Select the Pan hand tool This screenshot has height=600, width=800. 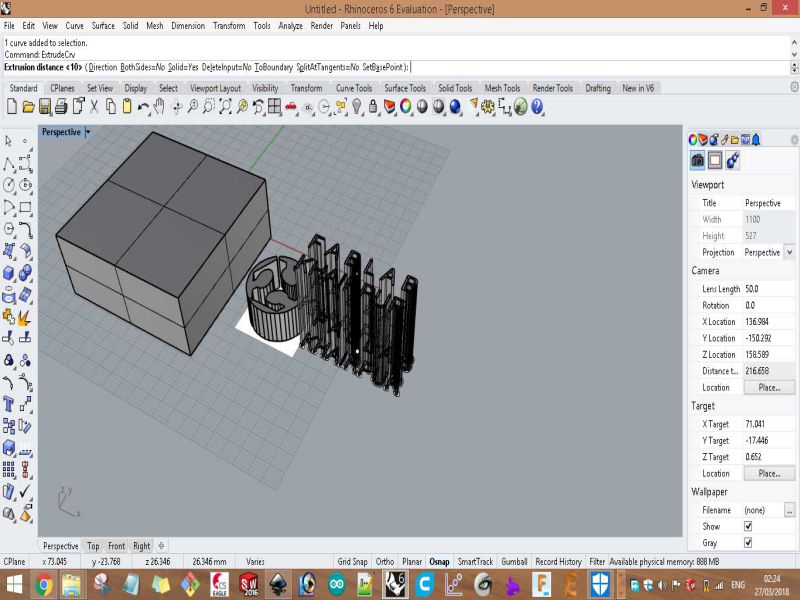point(159,106)
